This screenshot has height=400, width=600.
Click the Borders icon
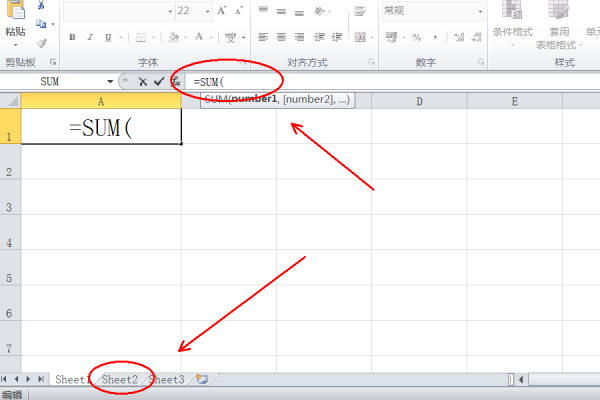(x=141, y=37)
